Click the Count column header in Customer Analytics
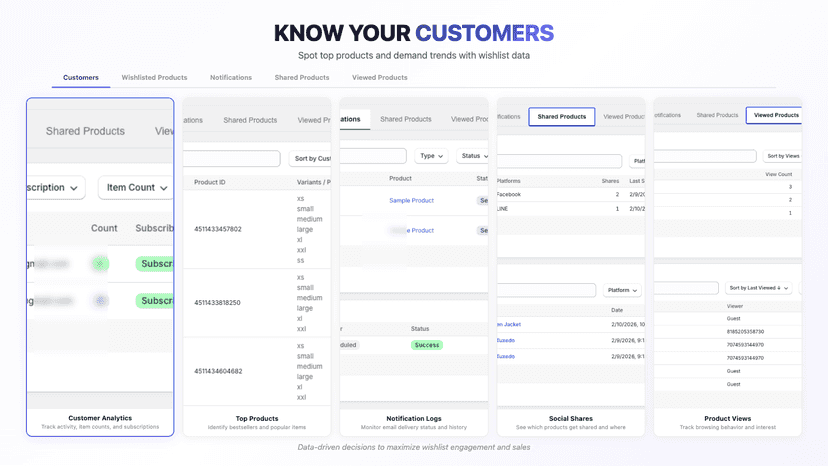 coord(104,228)
